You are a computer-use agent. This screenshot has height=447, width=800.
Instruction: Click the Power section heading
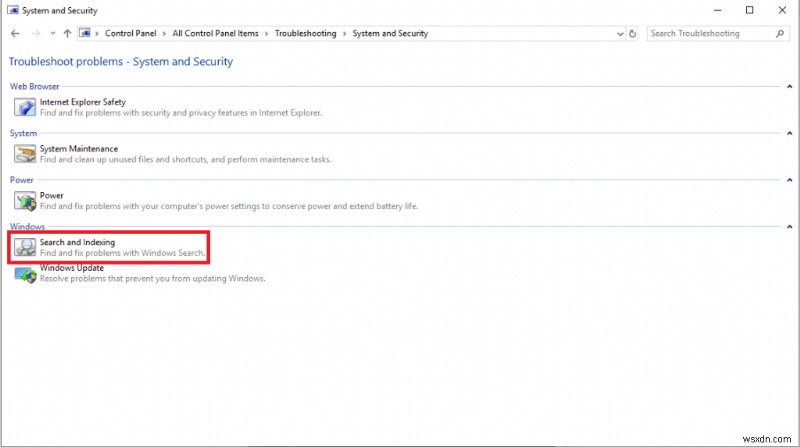coord(22,180)
